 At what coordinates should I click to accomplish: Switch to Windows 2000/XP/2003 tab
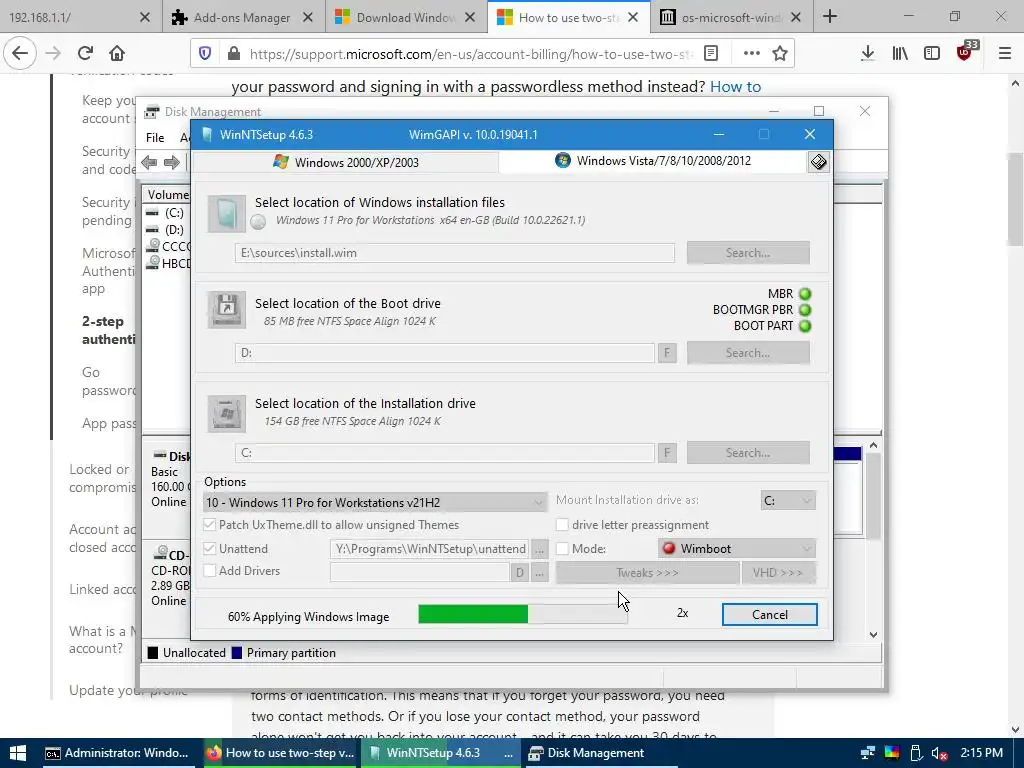pos(346,162)
